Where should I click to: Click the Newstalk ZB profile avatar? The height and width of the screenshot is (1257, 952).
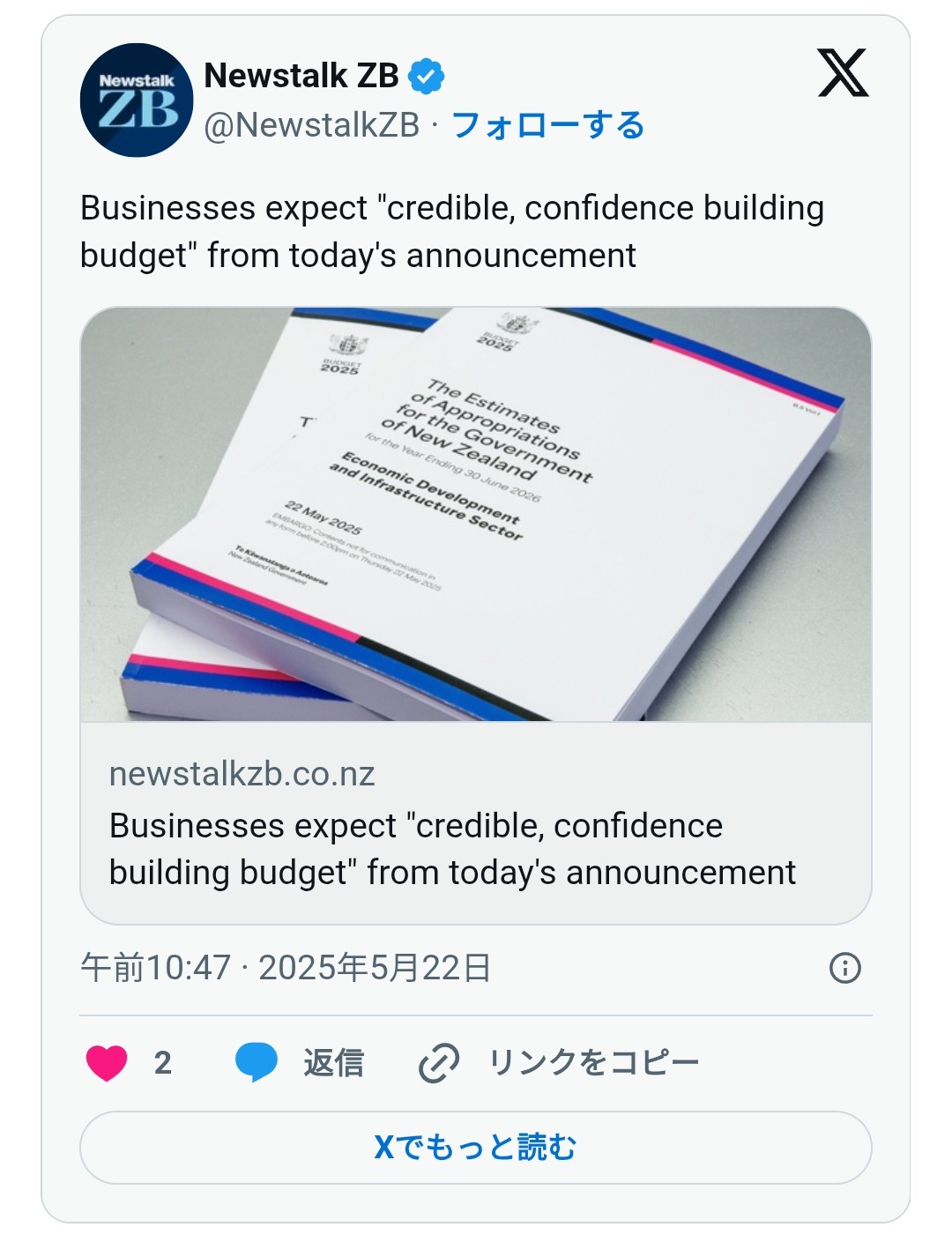click(x=136, y=100)
